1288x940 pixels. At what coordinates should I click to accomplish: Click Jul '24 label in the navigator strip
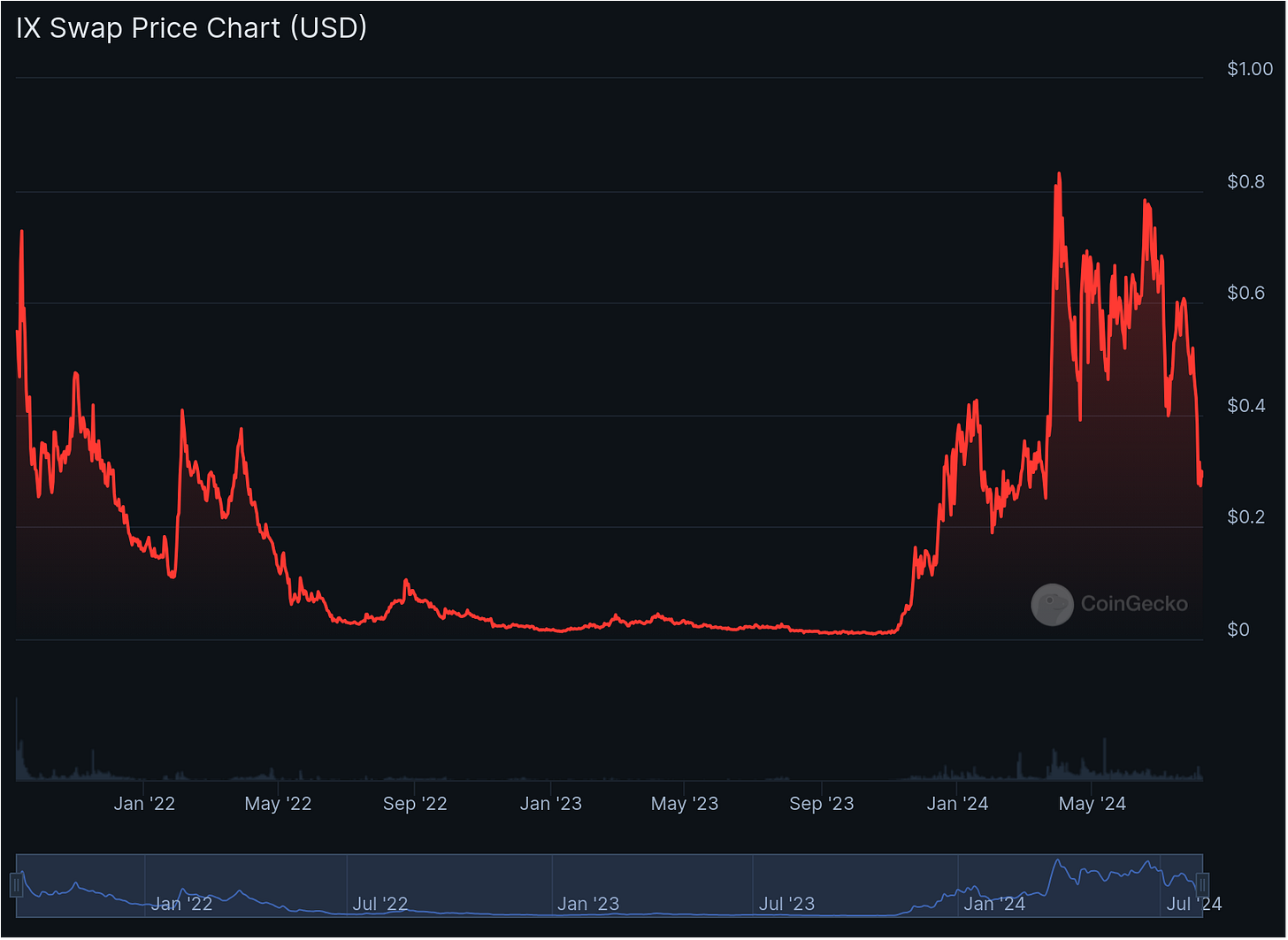[x=1194, y=905]
